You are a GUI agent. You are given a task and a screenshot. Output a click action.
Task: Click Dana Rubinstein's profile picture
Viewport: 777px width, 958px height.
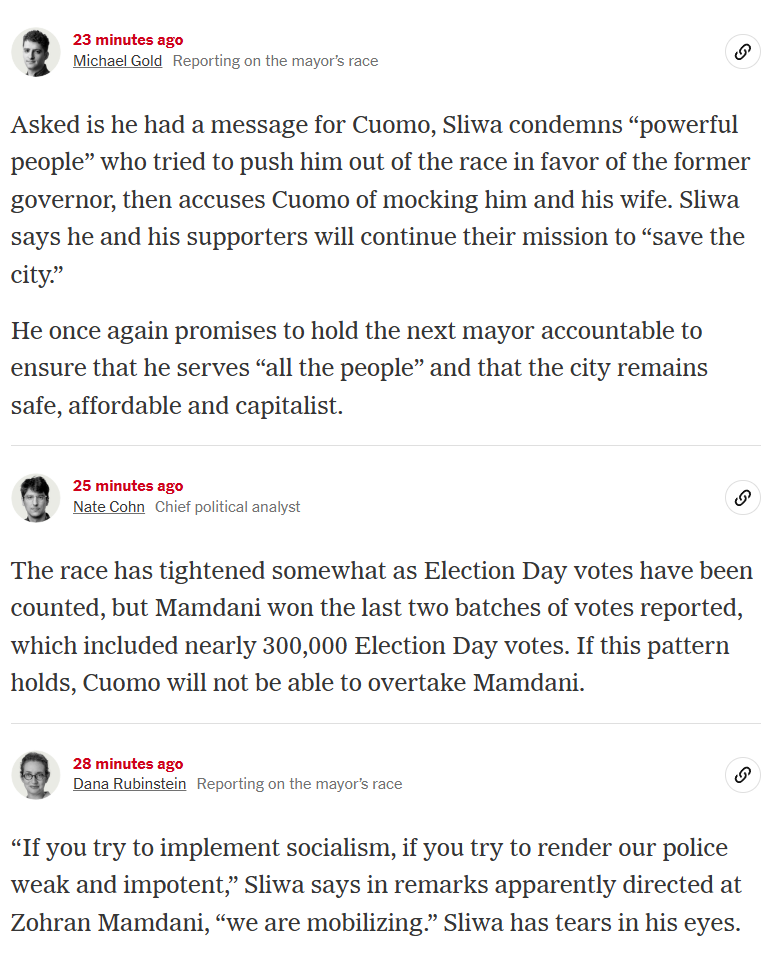pyautogui.click(x=36, y=774)
